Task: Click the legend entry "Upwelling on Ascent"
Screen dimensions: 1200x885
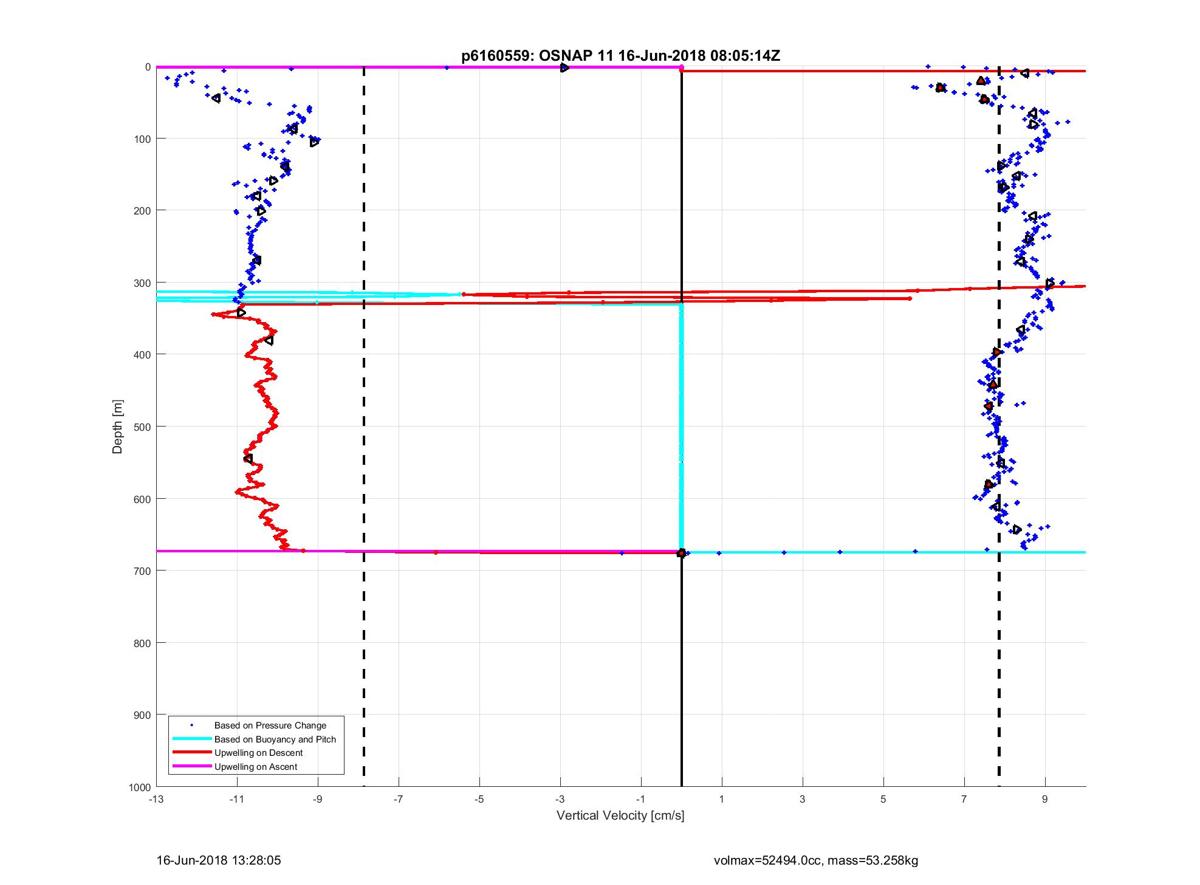Action: pos(255,767)
